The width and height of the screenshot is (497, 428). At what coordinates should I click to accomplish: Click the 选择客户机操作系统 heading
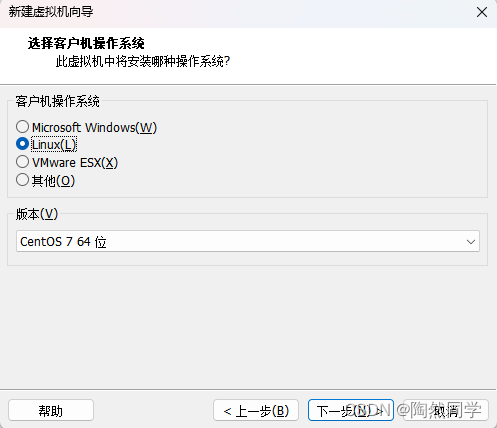coord(86,43)
